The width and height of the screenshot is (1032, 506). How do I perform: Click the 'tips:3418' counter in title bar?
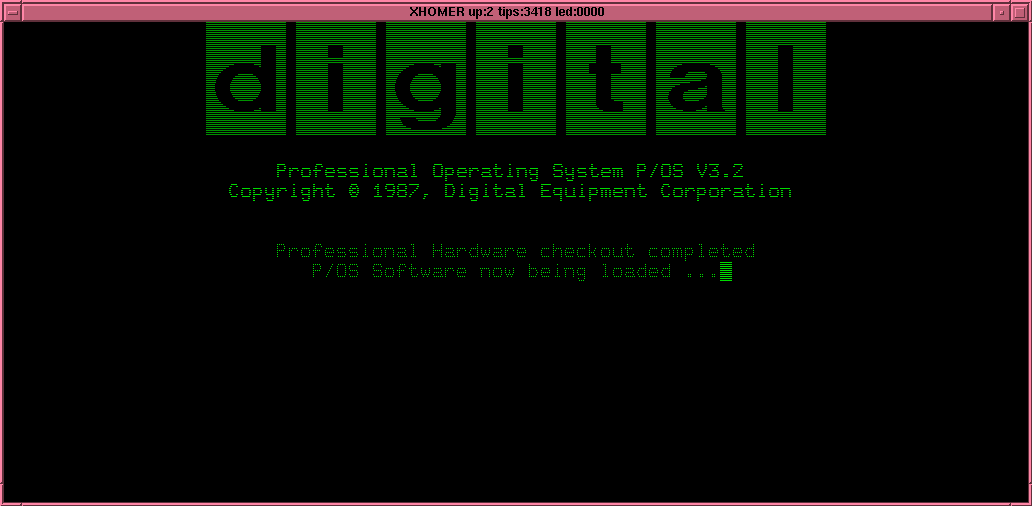(x=524, y=12)
